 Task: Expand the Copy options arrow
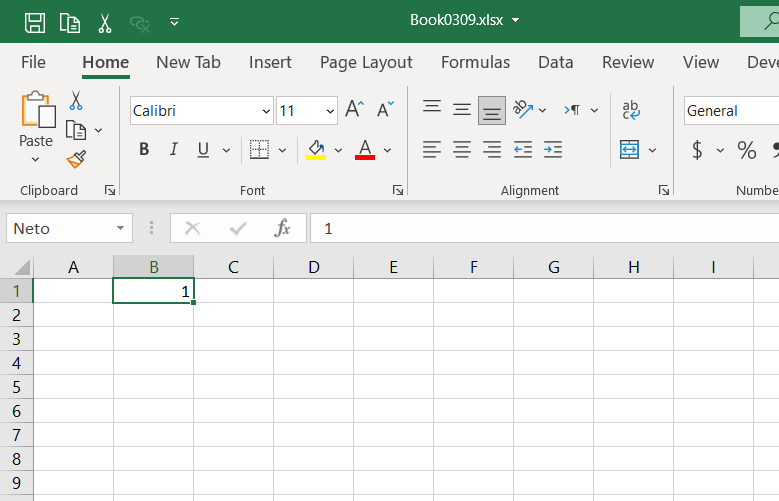coord(98,130)
